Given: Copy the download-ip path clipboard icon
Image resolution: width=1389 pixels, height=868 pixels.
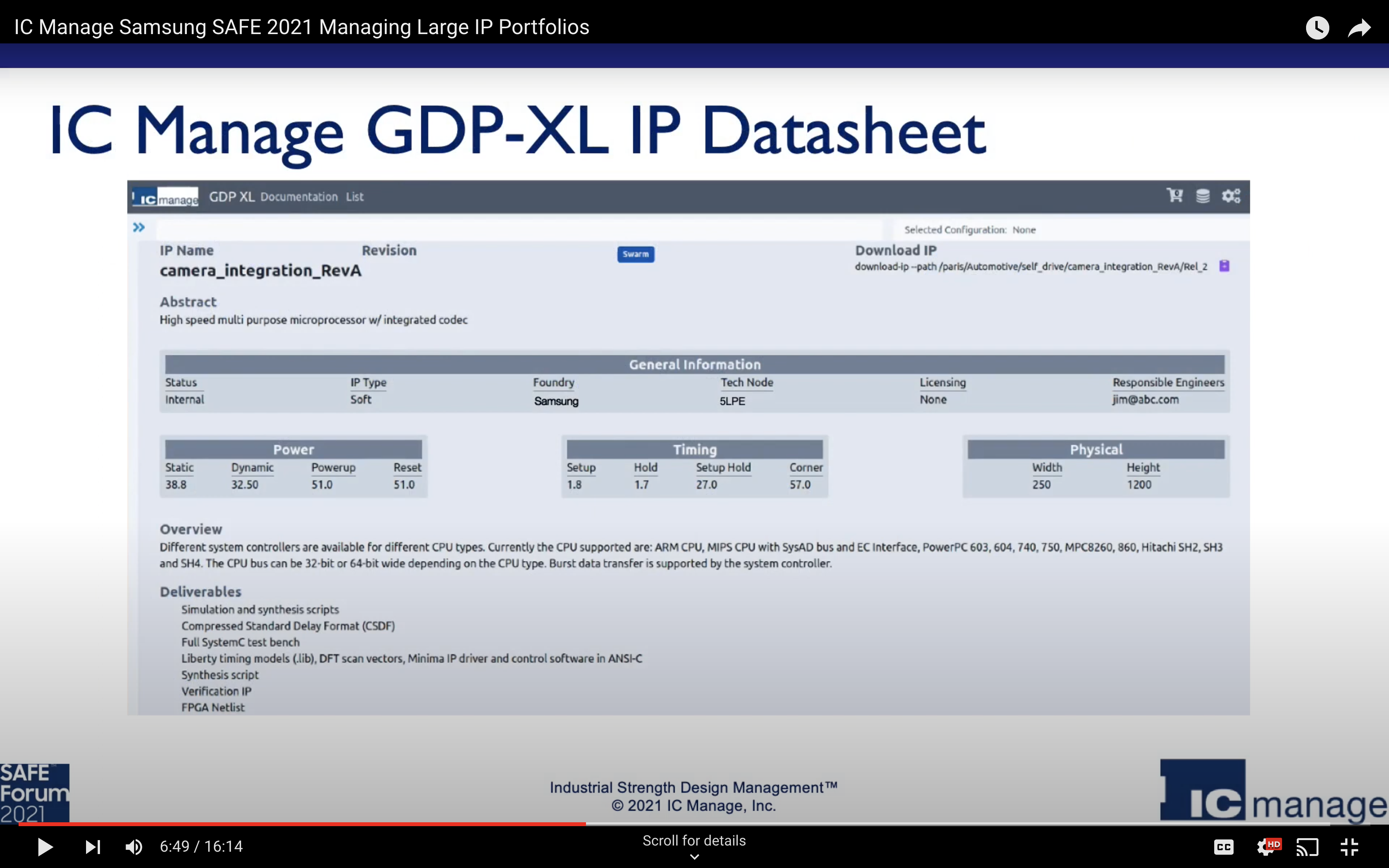Looking at the screenshot, I should pyautogui.click(x=1224, y=266).
